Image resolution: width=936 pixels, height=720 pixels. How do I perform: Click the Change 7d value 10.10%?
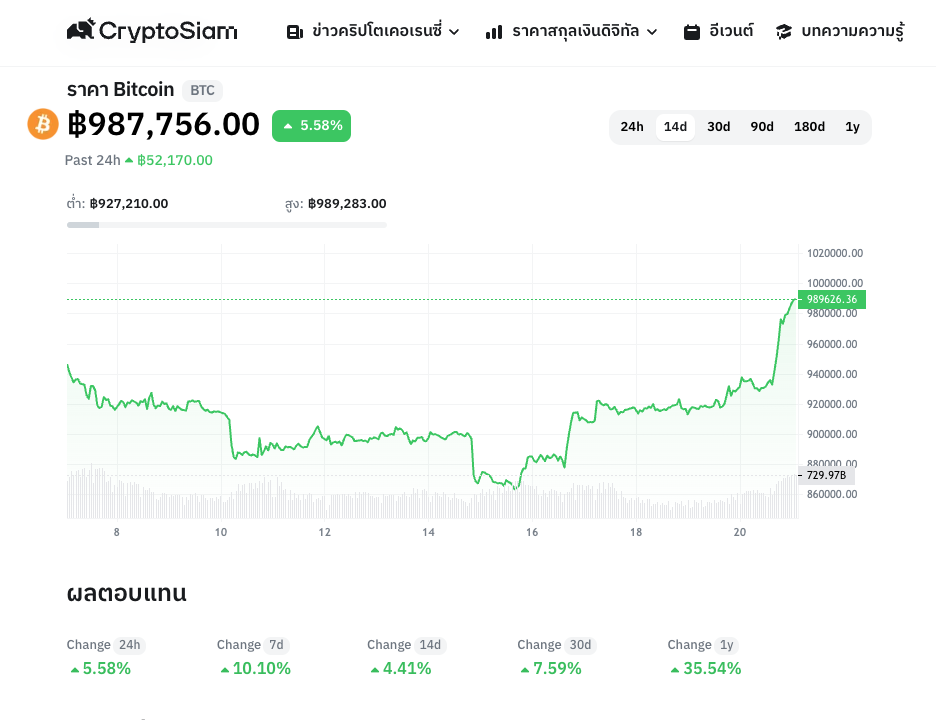point(261,669)
